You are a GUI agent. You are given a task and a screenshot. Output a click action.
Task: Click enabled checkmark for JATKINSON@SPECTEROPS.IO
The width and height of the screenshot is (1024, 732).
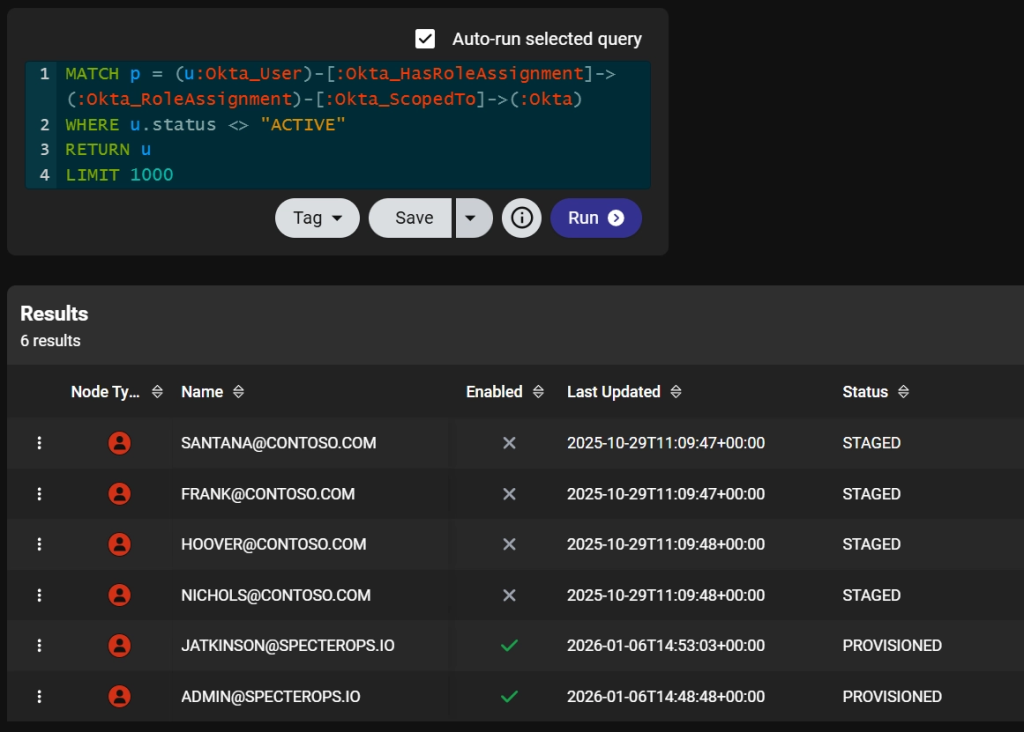coord(509,646)
